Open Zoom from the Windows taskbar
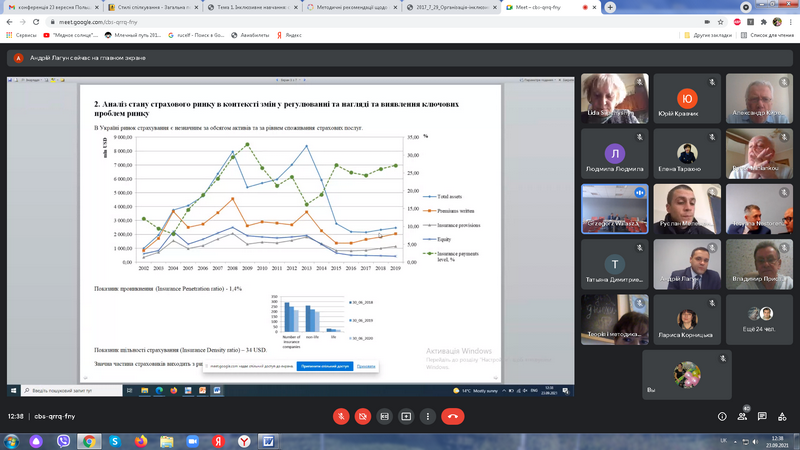The width and height of the screenshot is (800, 450). pyautogui.click(x=191, y=440)
